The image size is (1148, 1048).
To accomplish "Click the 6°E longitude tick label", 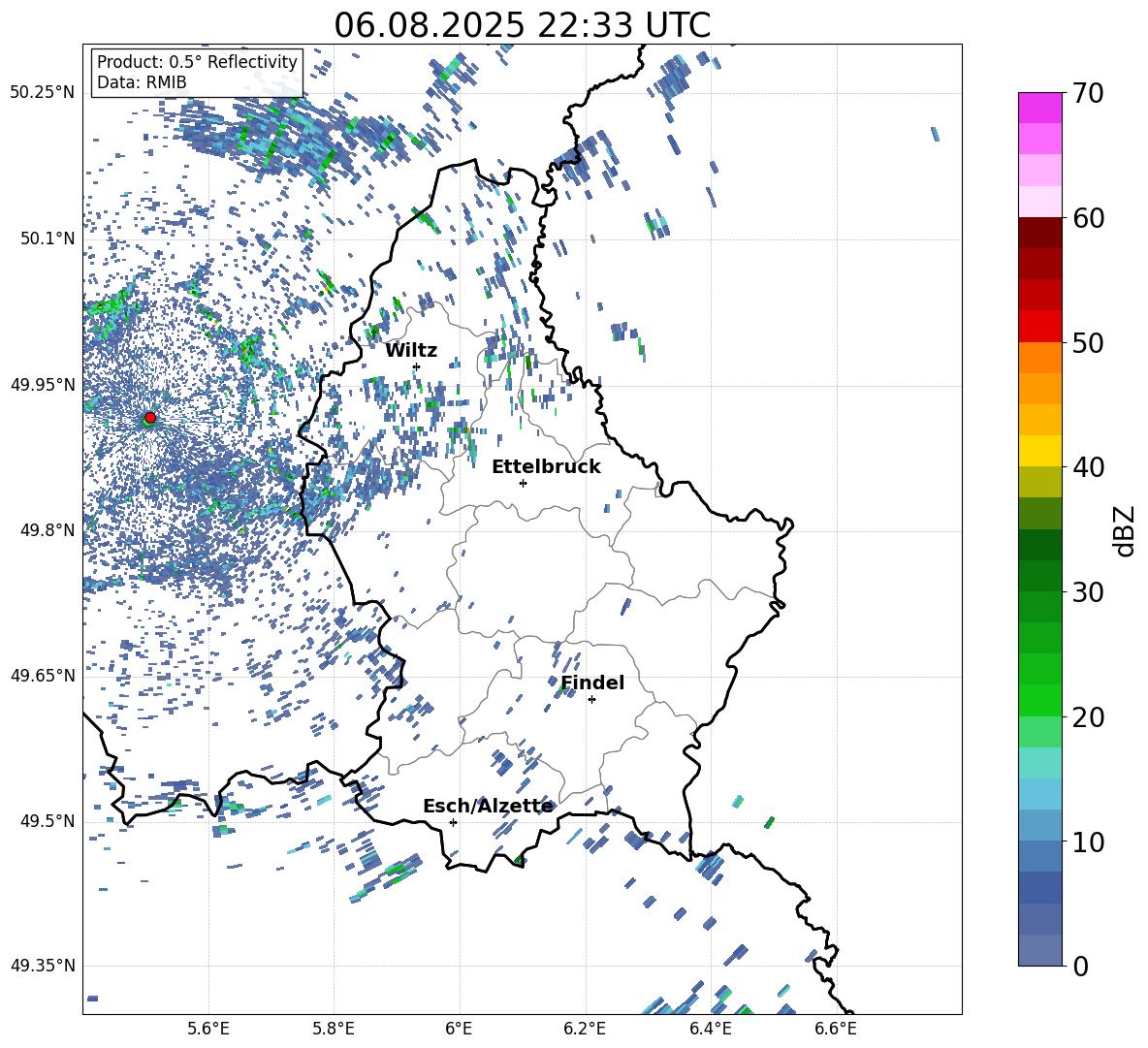I will pos(459,1030).
